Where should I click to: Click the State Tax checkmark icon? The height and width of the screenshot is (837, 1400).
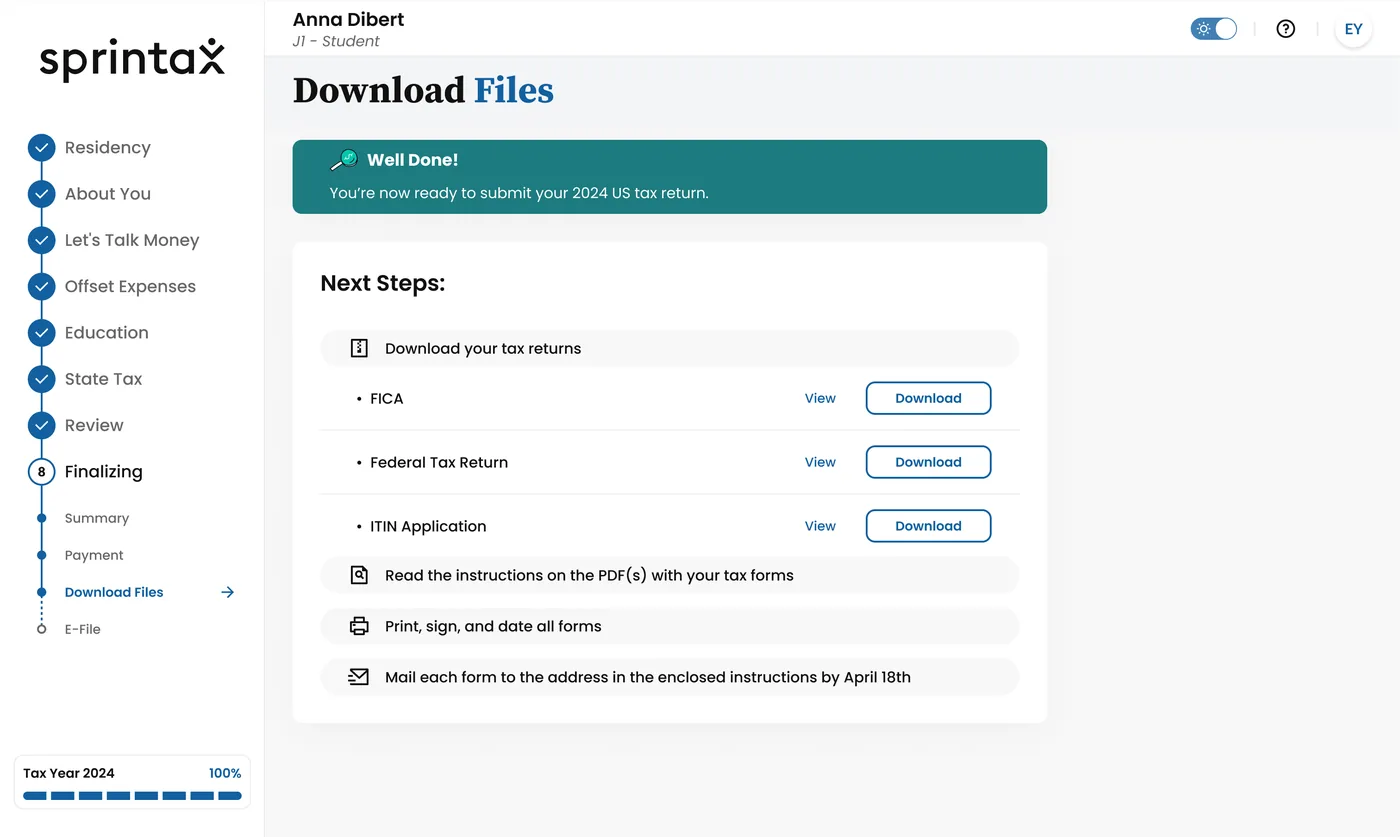(41, 379)
